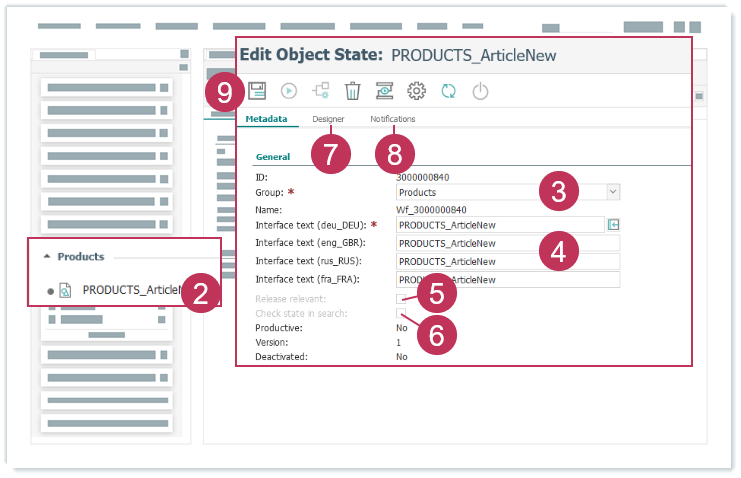The image size is (741, 478).
Task: Click the Save icon in the toolbar
Action: coord(257,91)
